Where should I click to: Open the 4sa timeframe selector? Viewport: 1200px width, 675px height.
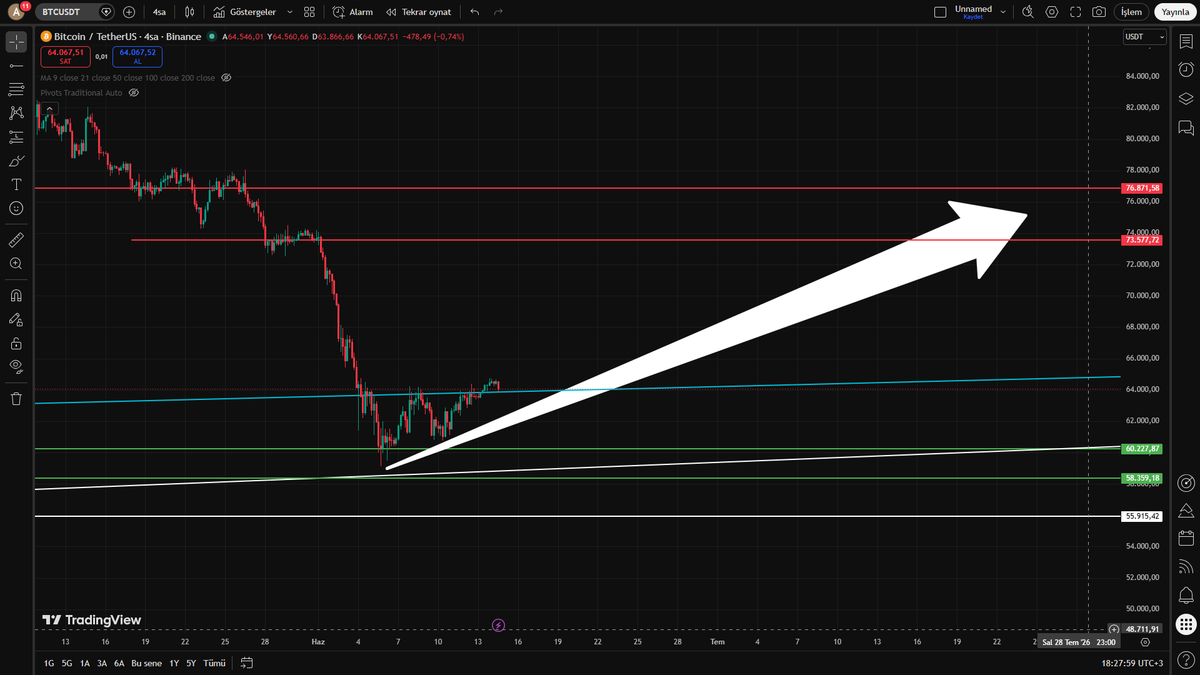pyautogui.click(x=160, y=12)
